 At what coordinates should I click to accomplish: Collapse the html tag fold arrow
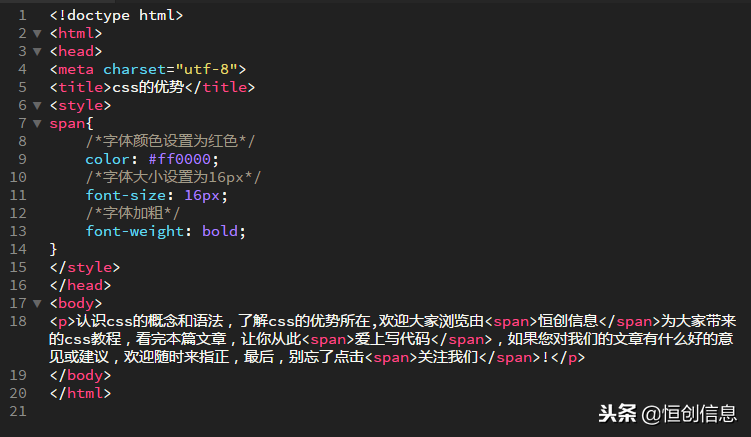pos(37,34)
